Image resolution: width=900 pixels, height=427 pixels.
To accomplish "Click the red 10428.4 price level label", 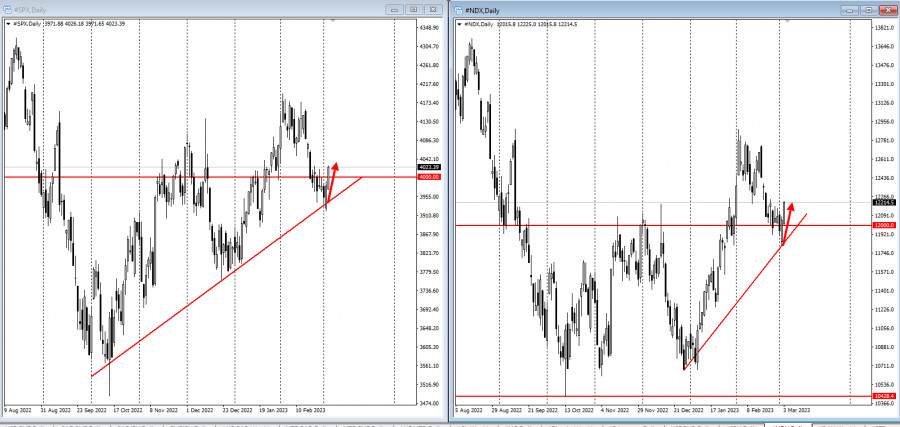I will (x=883, y=396).
